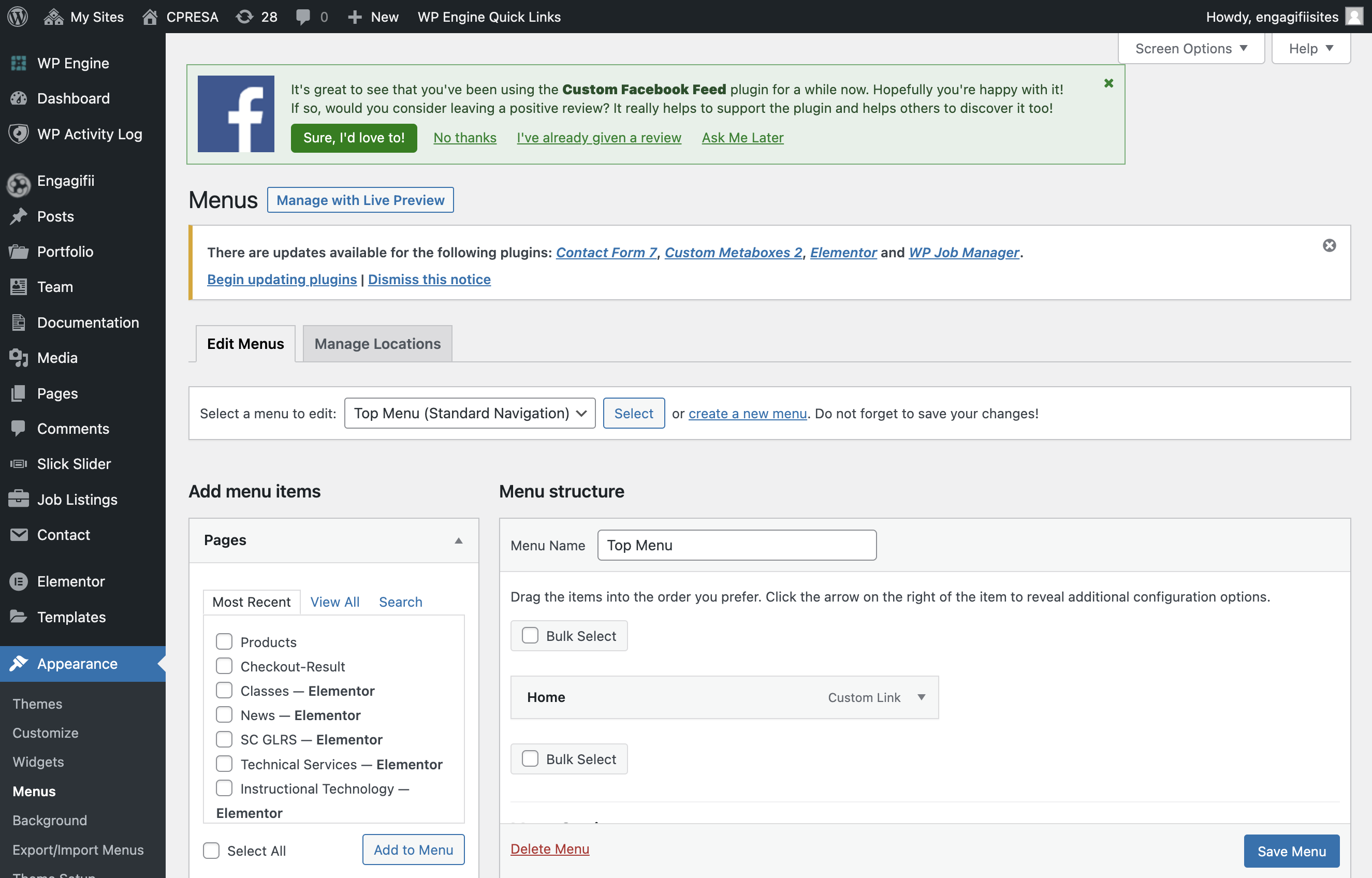This screenshot has width=1372, height=878.
Task: Click the Elementor sidebar icon
Action: [18, 581]
